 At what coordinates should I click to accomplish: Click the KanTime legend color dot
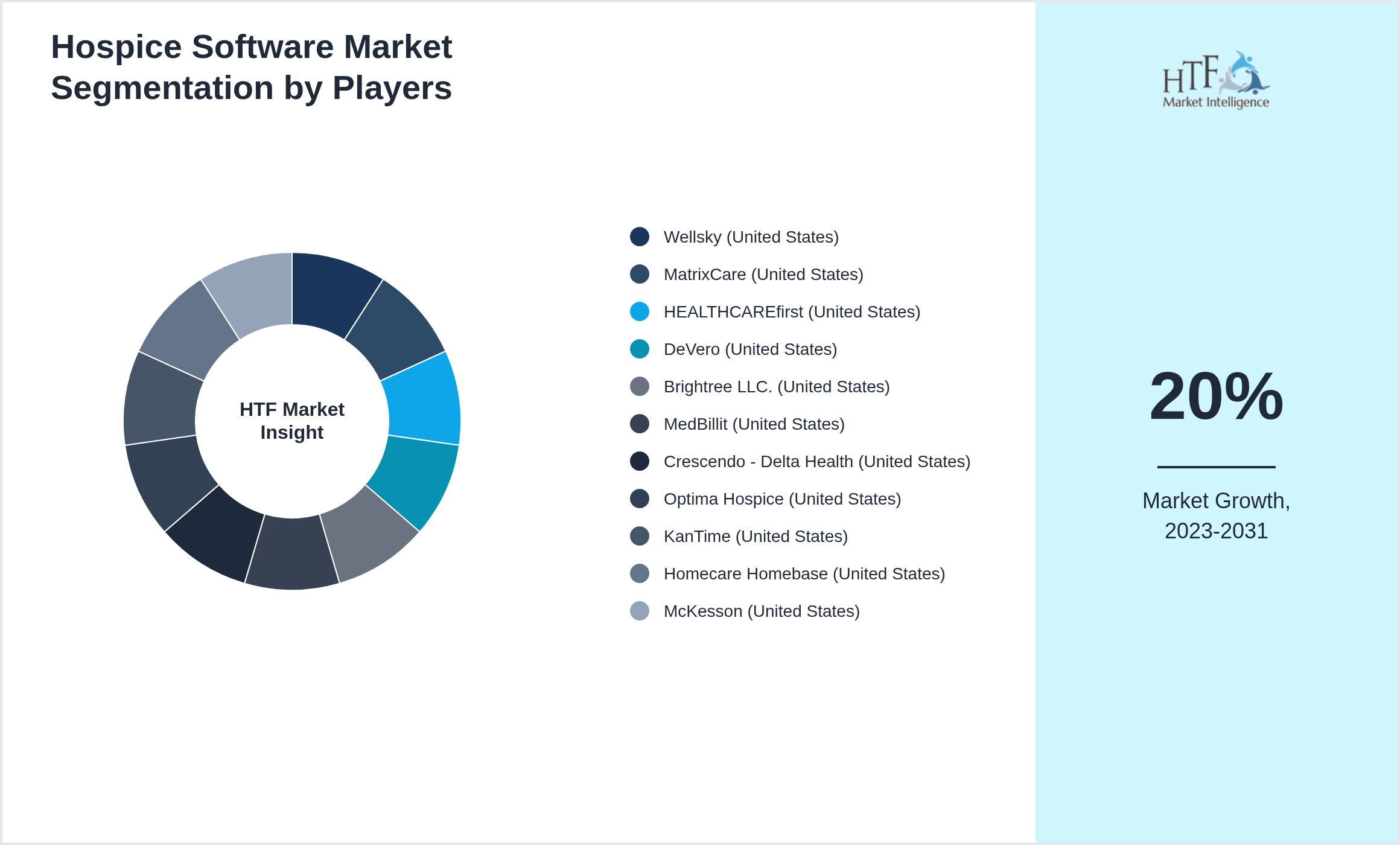pyautogui.click(x=640, y=536)
